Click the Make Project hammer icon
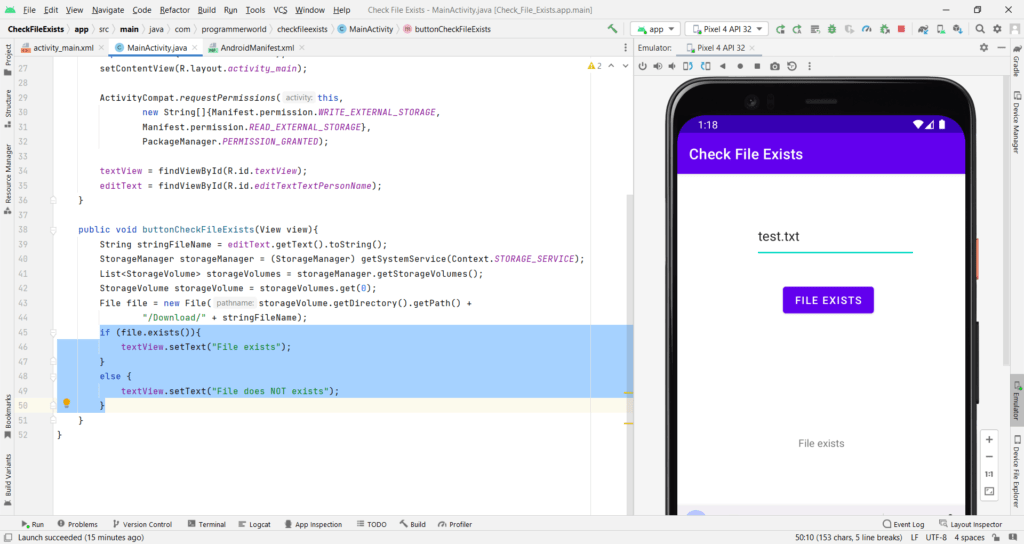This screenshot has width=1024, height=544. point(612,29)
